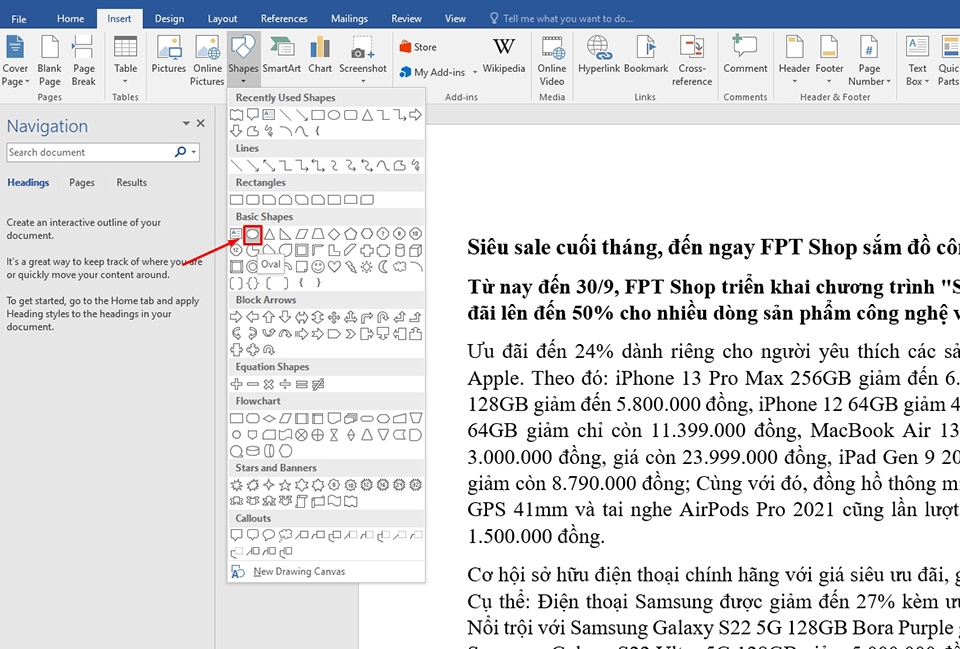Image resolution: width=960 pixels, height=649 pixels.
Task: Insert a Page Break
Action: 83,60
